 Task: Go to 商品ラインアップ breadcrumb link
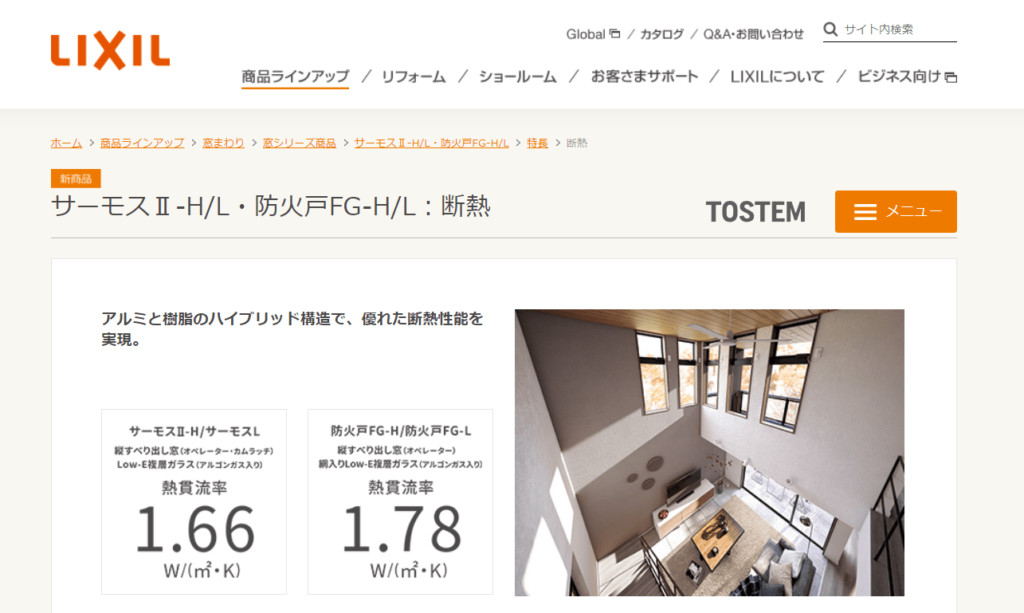pyautogui.click(x=142, y=143)
